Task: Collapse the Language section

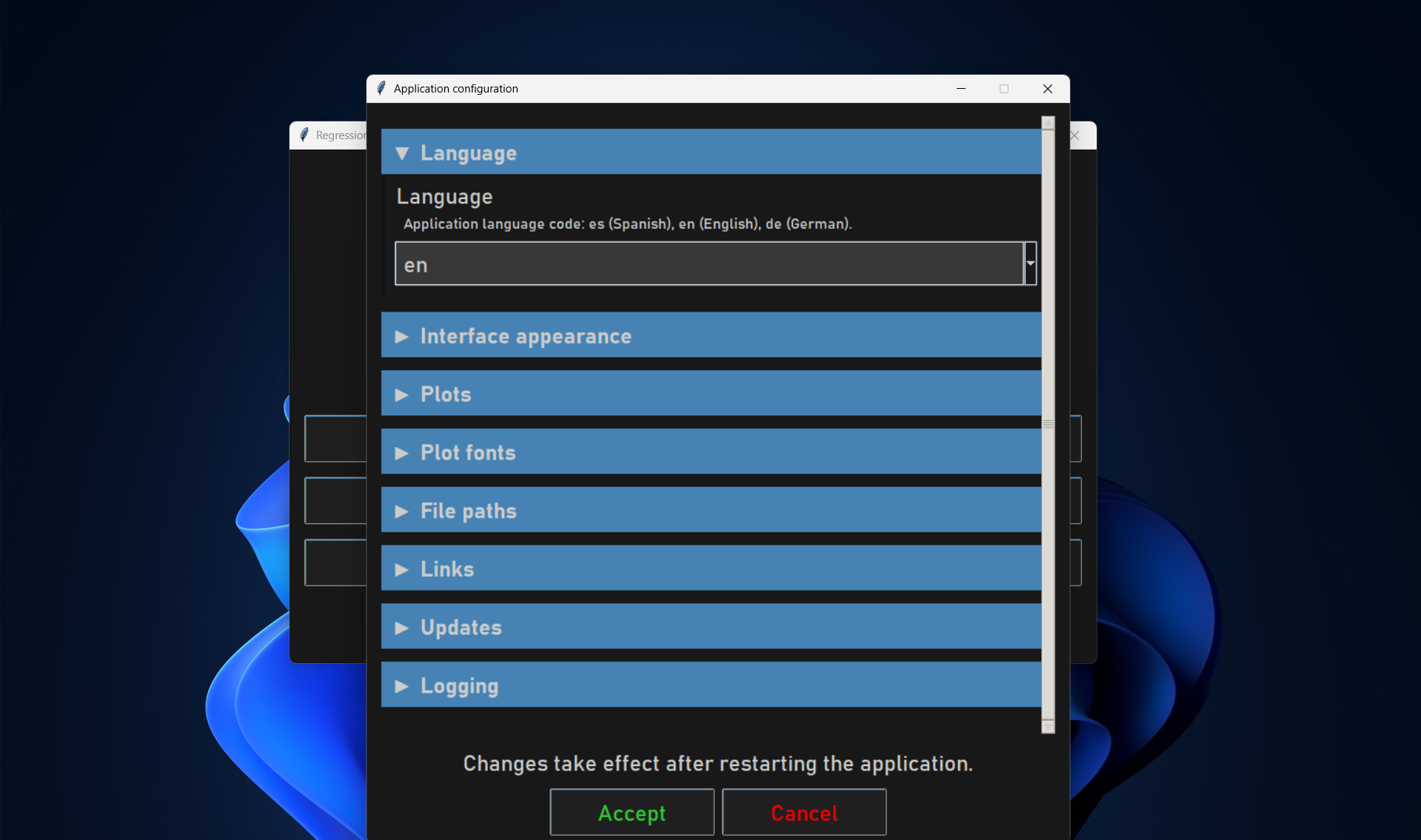Action: [711, 152]
